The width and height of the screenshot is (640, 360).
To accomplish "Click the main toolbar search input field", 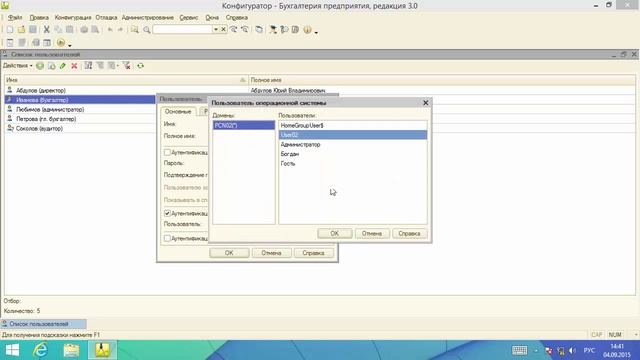I will (x=182, y=29).
